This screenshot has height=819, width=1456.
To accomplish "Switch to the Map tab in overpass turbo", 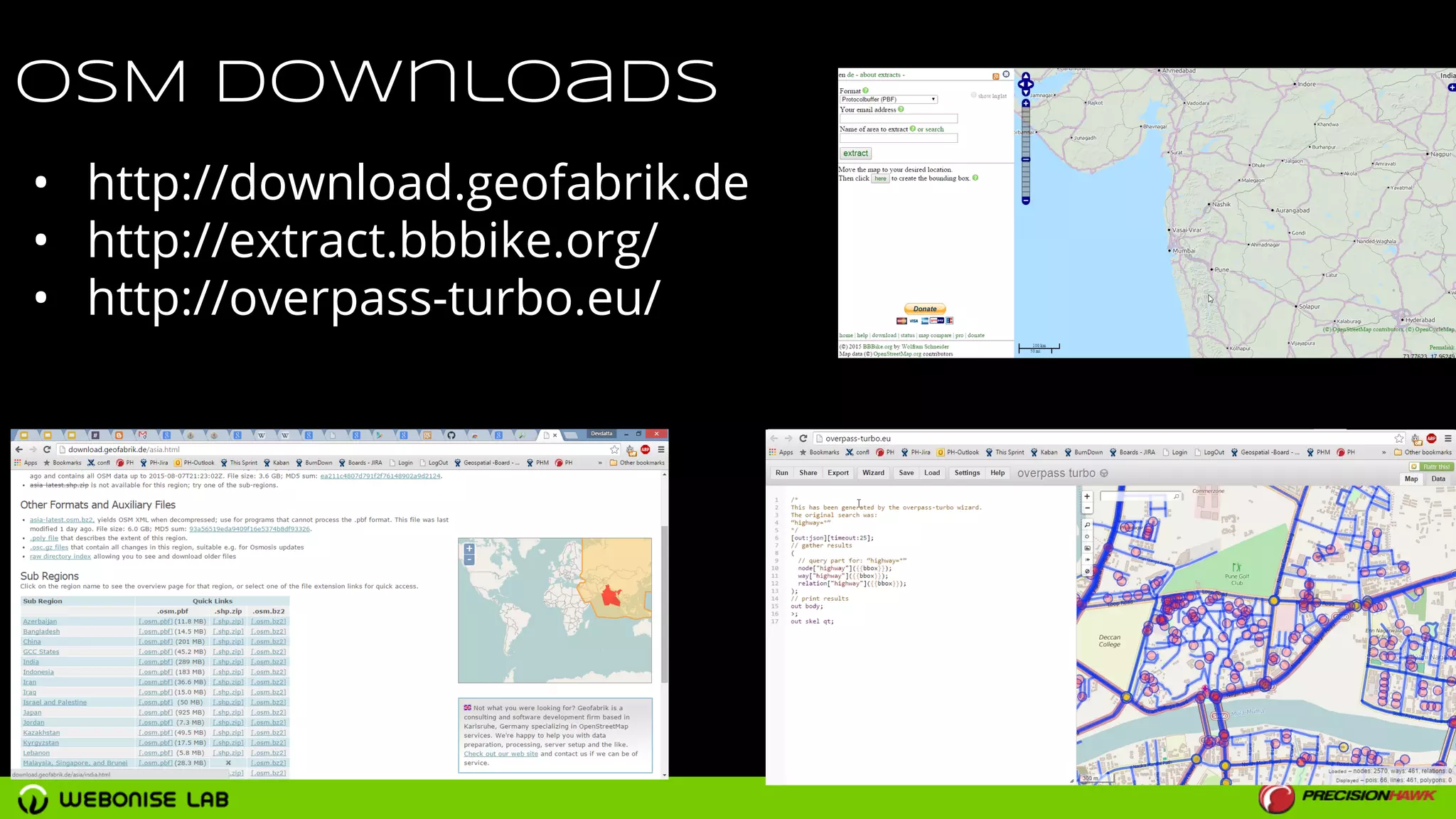I will [x=1411, y=479].
